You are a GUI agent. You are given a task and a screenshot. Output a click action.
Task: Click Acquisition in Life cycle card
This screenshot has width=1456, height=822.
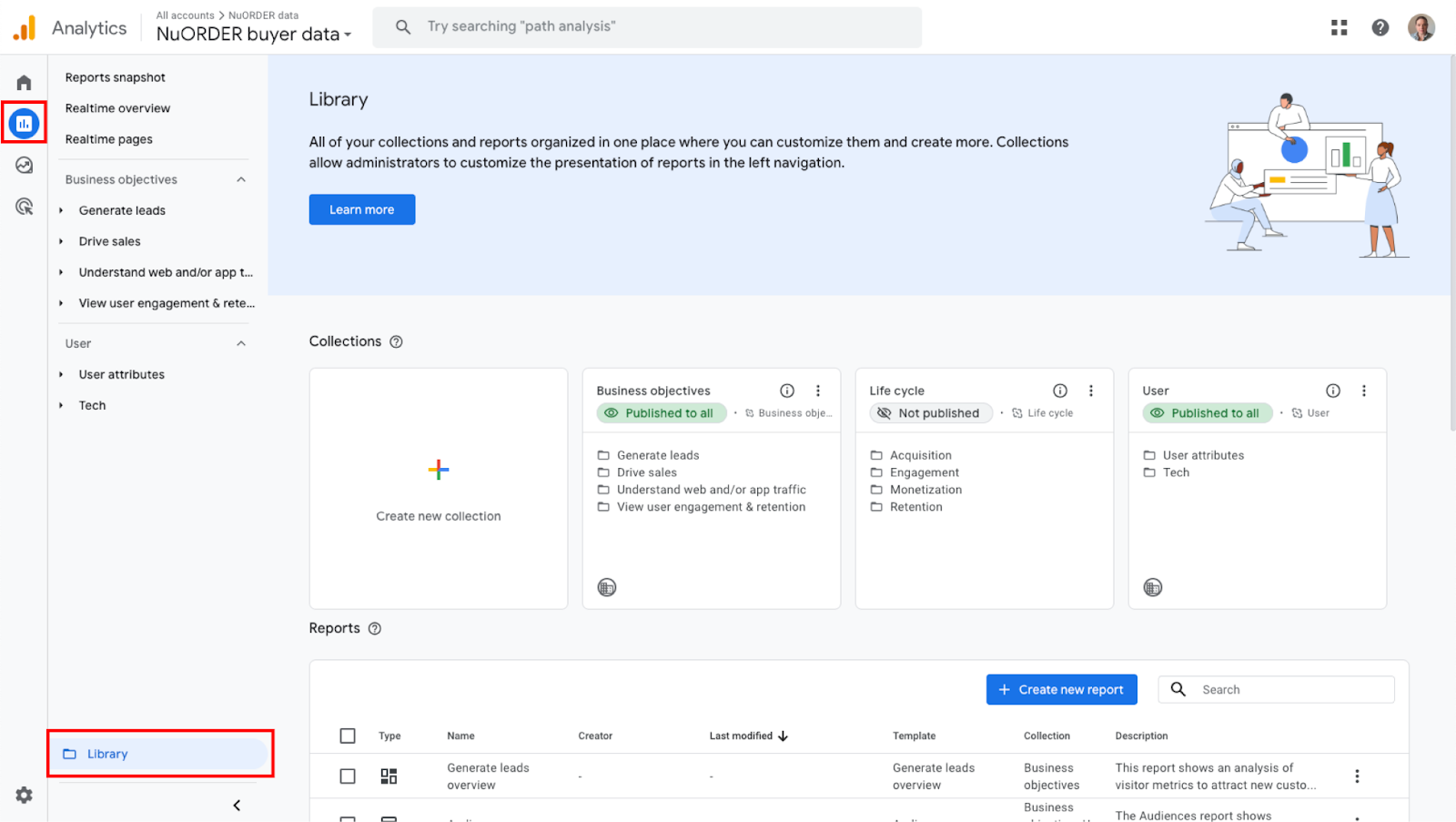pyautogui.click(x=921, y=455)
